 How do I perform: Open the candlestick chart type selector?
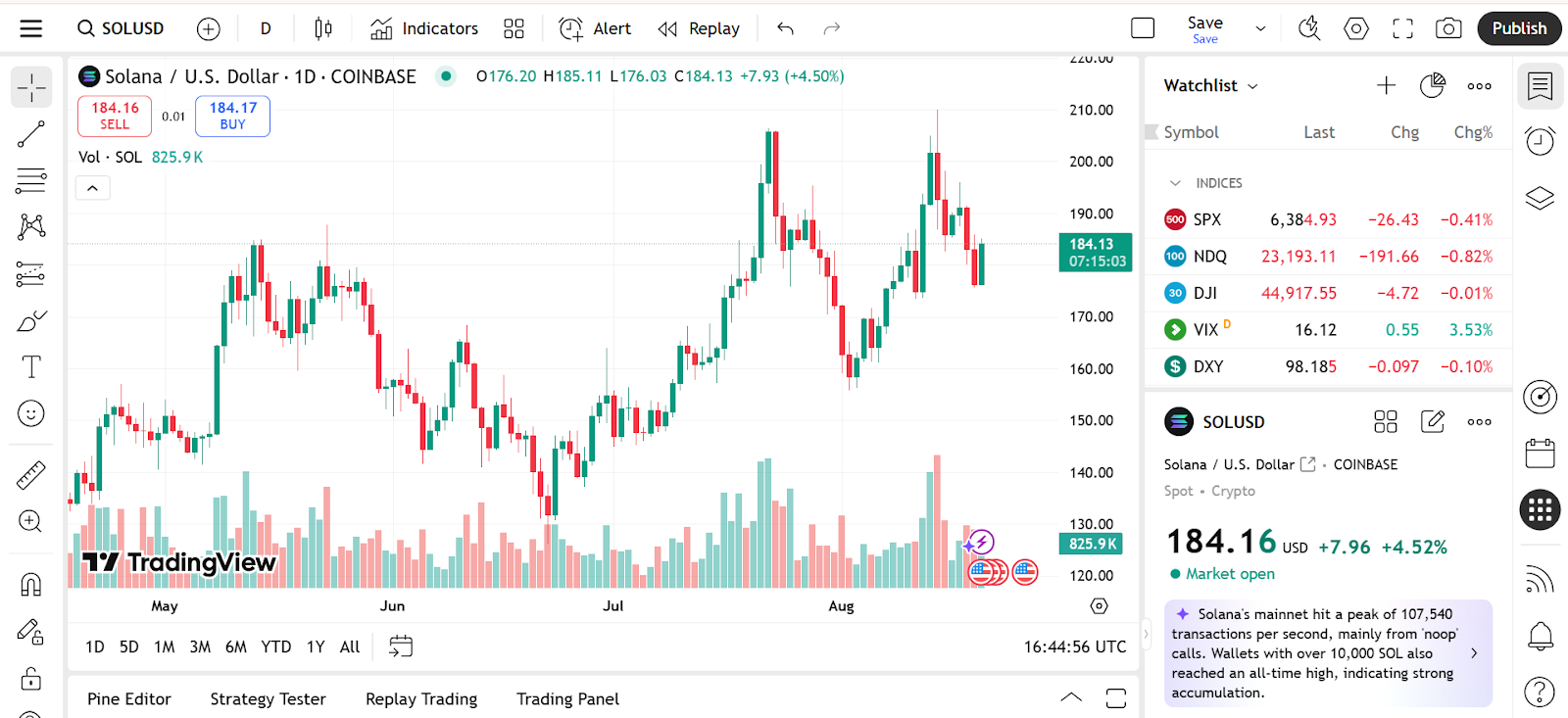pos(323,28)
